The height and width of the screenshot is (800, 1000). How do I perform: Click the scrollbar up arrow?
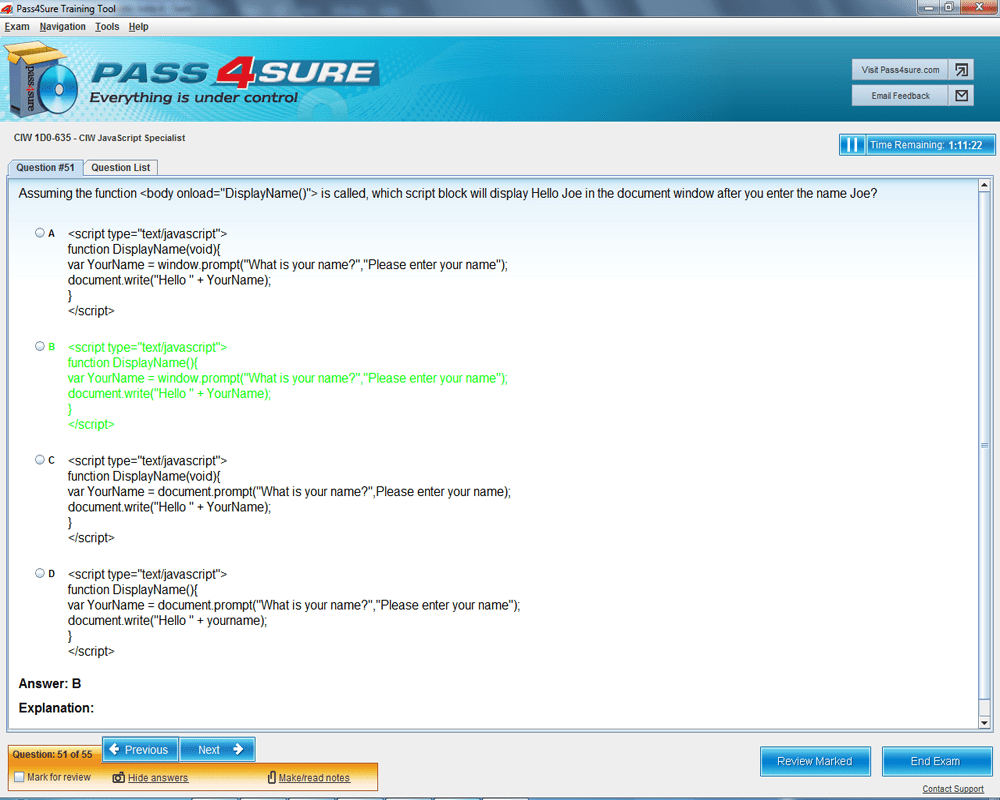(x=984, y=185)
